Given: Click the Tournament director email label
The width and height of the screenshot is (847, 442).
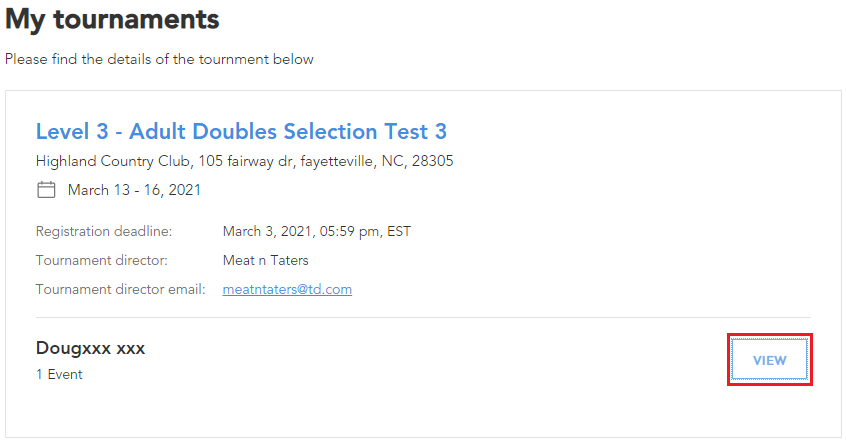Looking at the screenshot, I should [x=120, y=289].
